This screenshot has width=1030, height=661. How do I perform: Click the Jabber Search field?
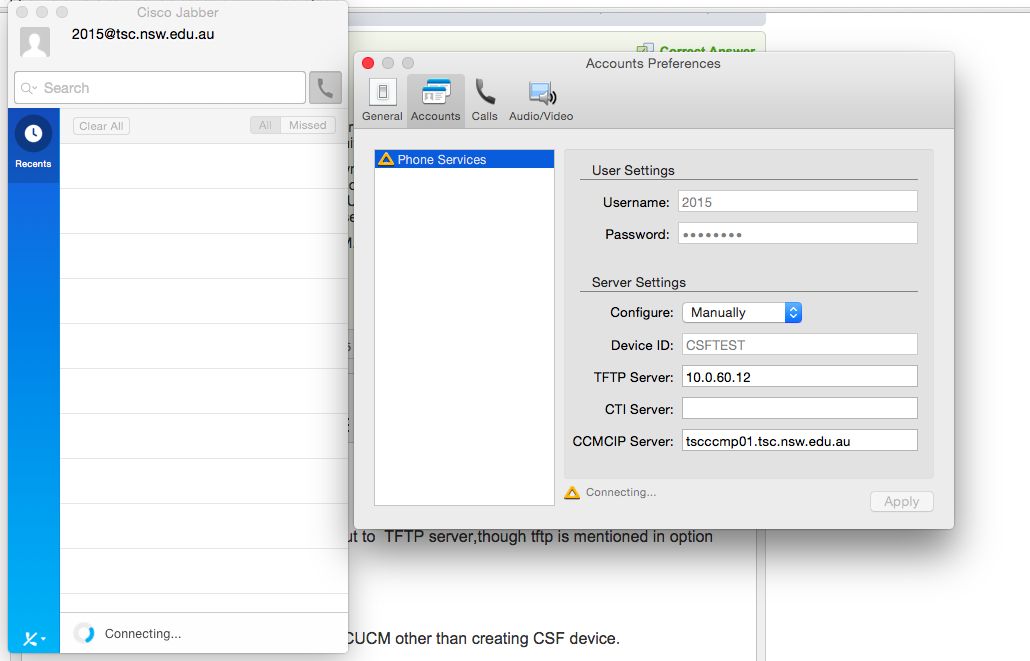coord(160,87)
